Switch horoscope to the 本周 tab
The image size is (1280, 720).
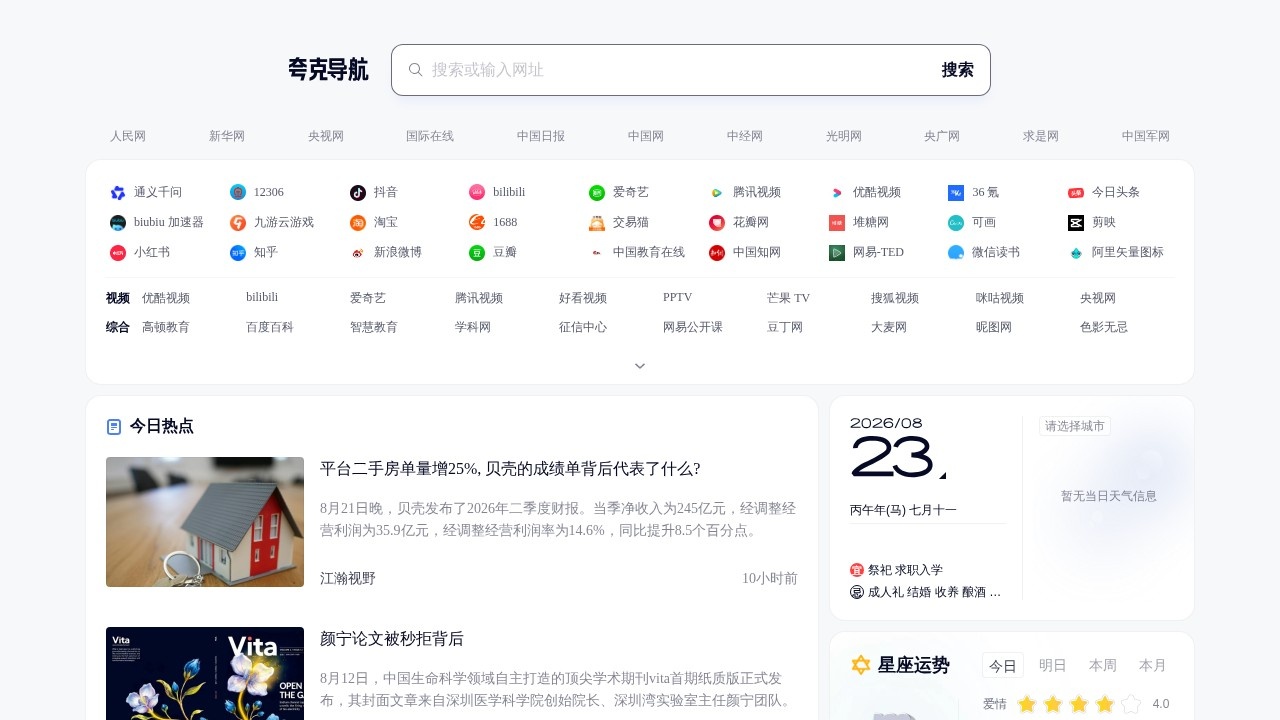point(1103,665)
